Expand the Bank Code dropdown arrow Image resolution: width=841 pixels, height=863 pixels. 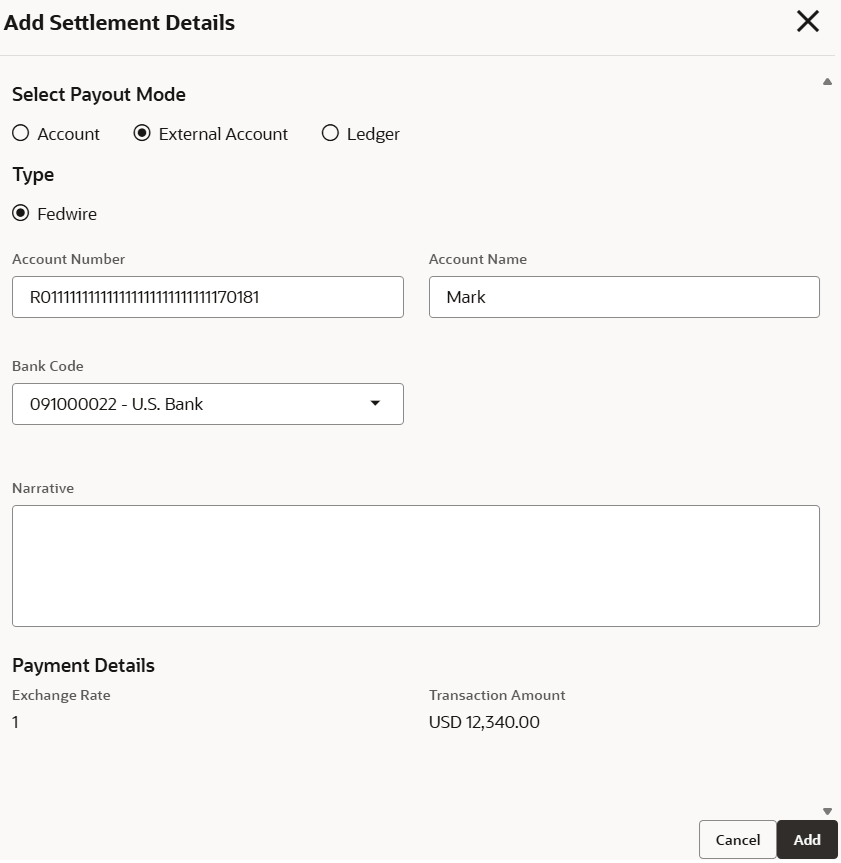[375, 404]
